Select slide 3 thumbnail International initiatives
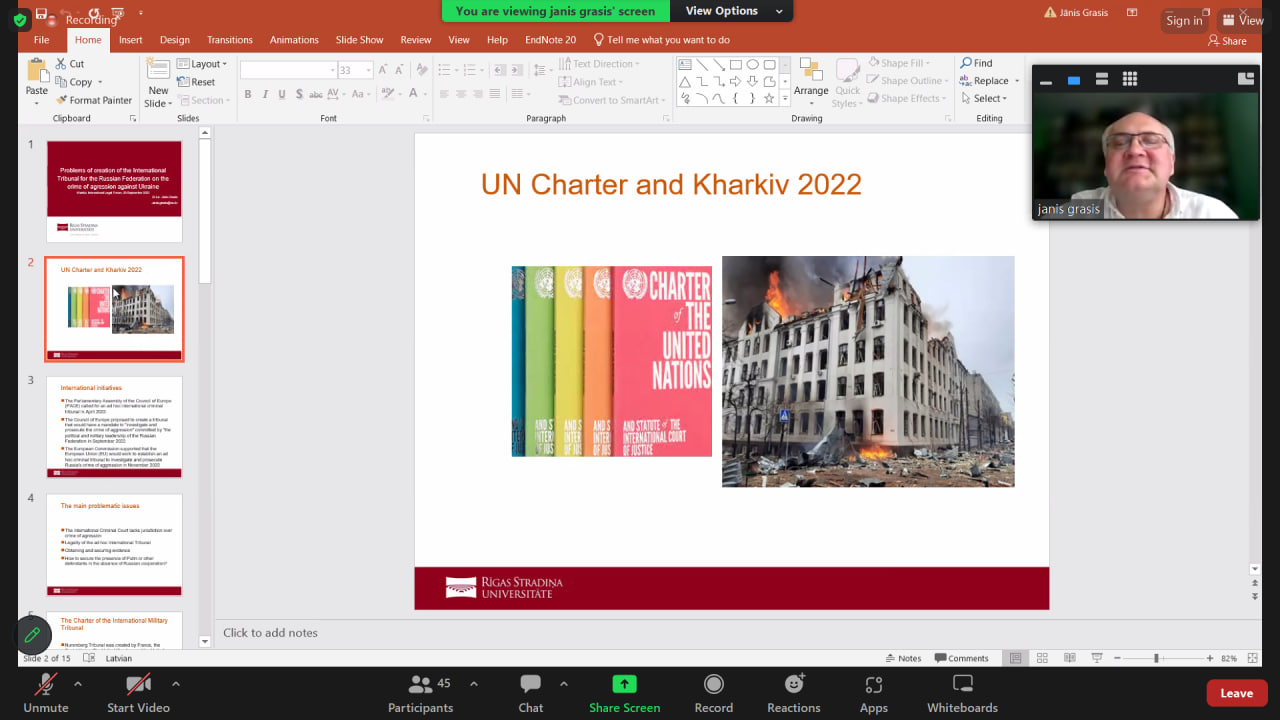The height and width of the screenshot is (720, 1280). [x=114, y=427]
